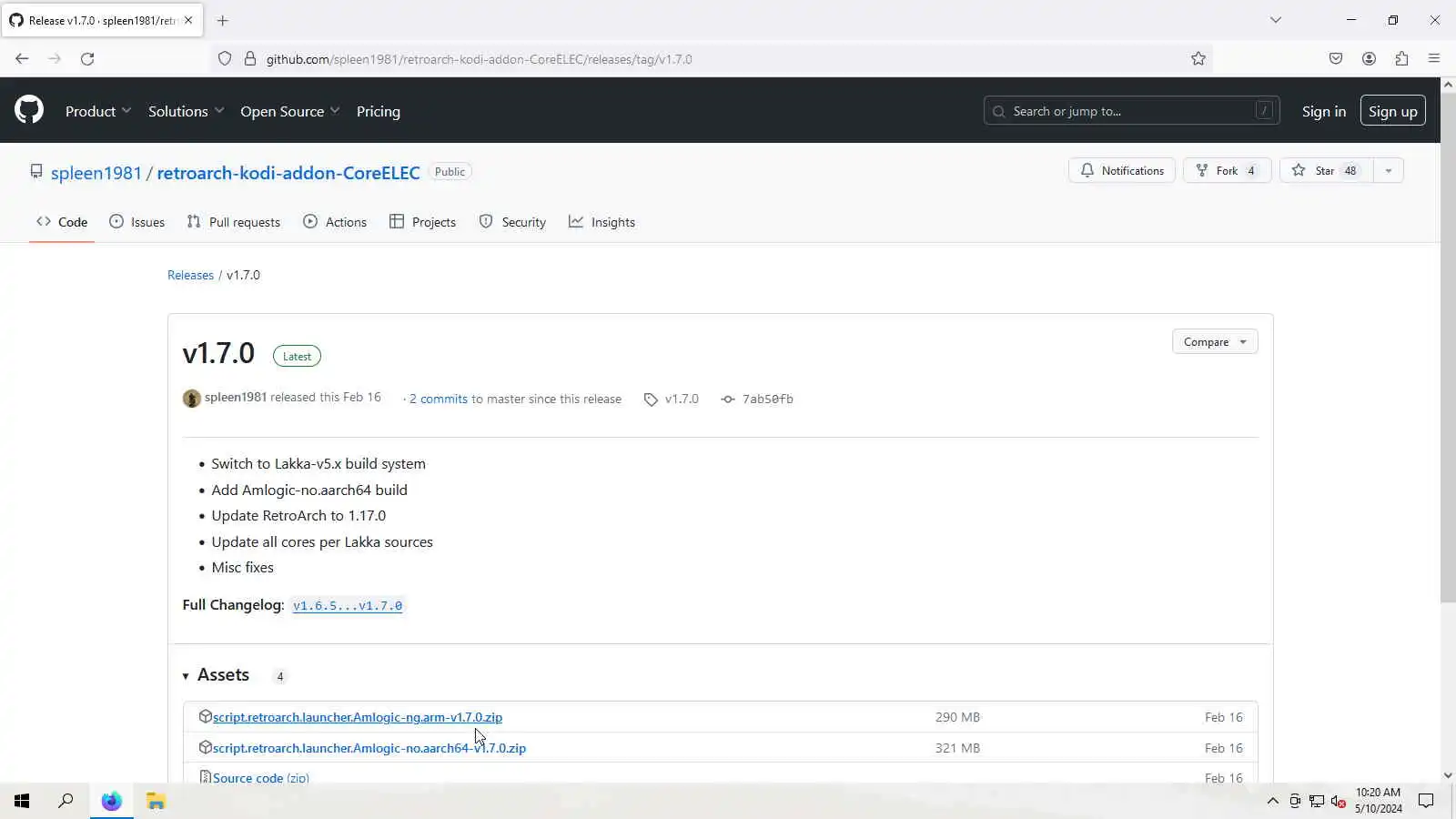Open Firefox Pocket save icon
Image resolution: width=1456 pixels, height=819 pixels.
coord(1336,59)
